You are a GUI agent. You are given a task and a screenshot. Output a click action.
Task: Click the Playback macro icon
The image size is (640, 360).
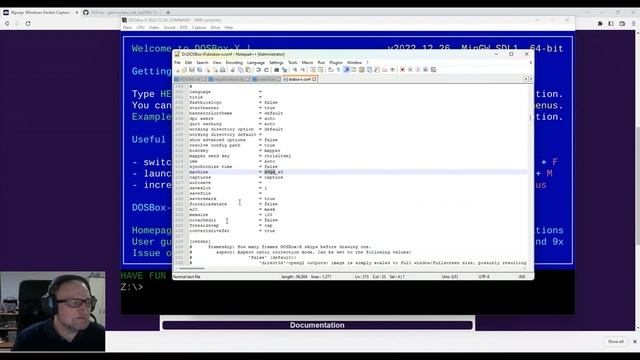pyautogui.click(x=418, y=70)
